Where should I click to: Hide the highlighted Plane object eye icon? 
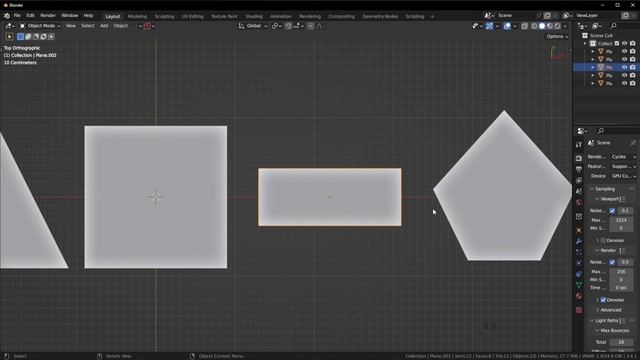pyautogui.click(x=624, y=67)
